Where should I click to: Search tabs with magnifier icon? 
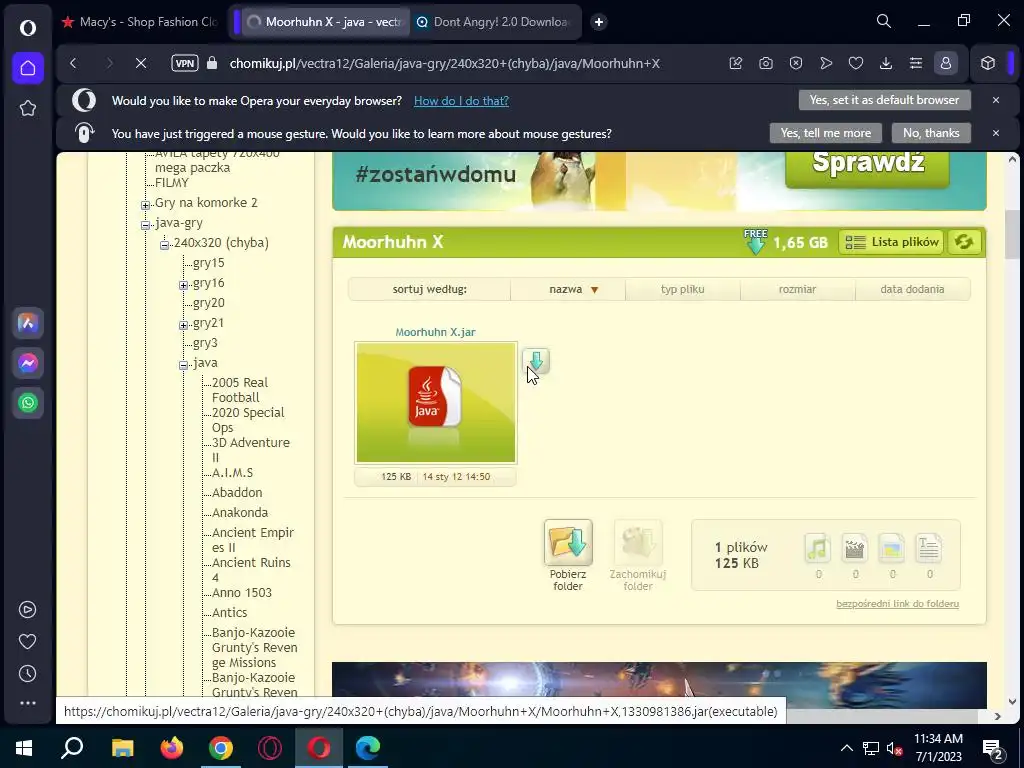(x=884, y=21)
